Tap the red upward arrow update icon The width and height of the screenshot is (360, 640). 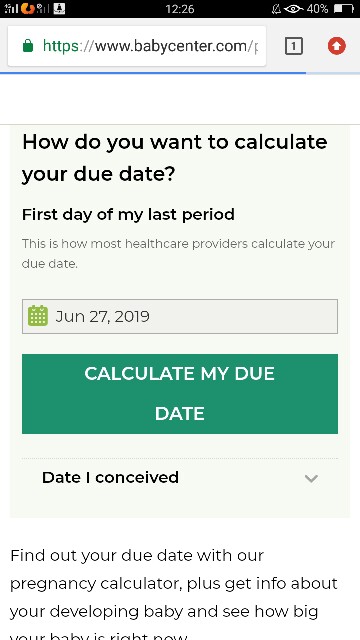coord(337,46)
